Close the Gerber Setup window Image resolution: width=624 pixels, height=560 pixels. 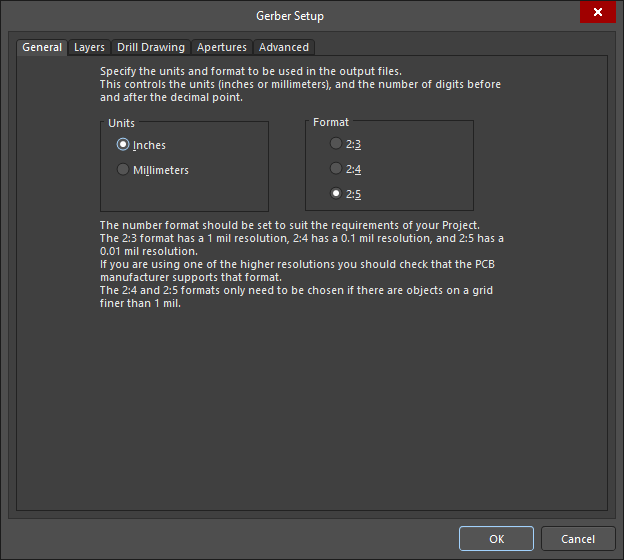click(x=598, y=12)
